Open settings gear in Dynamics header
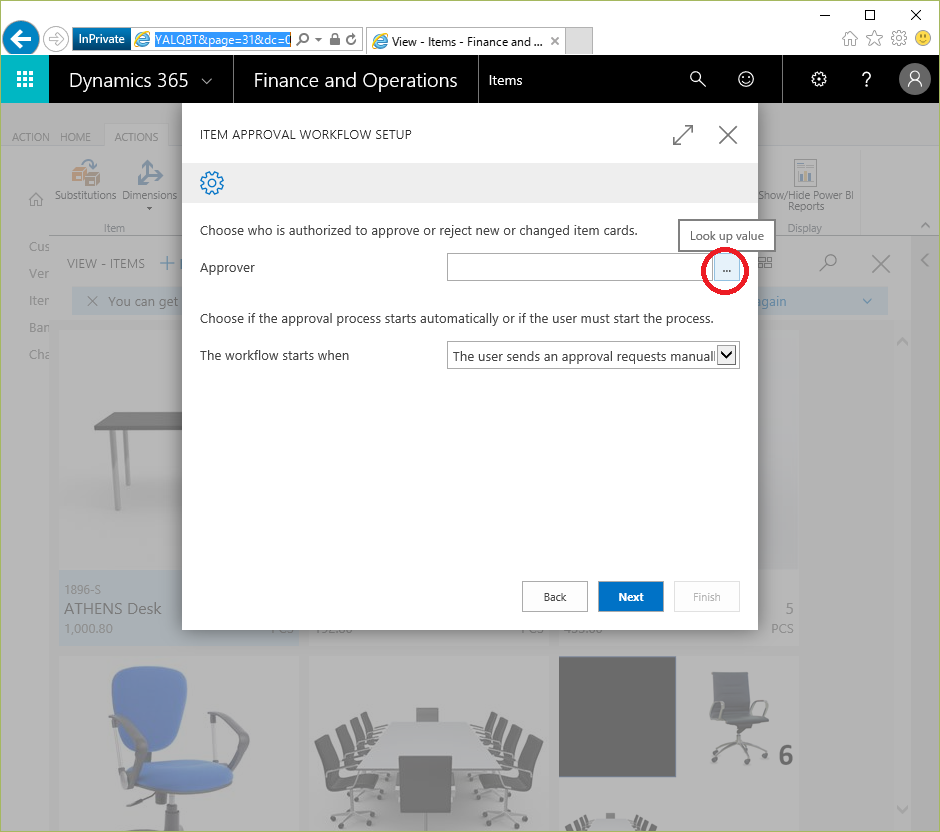This screenshot has width=940, height=832. (x=819, y=80)
